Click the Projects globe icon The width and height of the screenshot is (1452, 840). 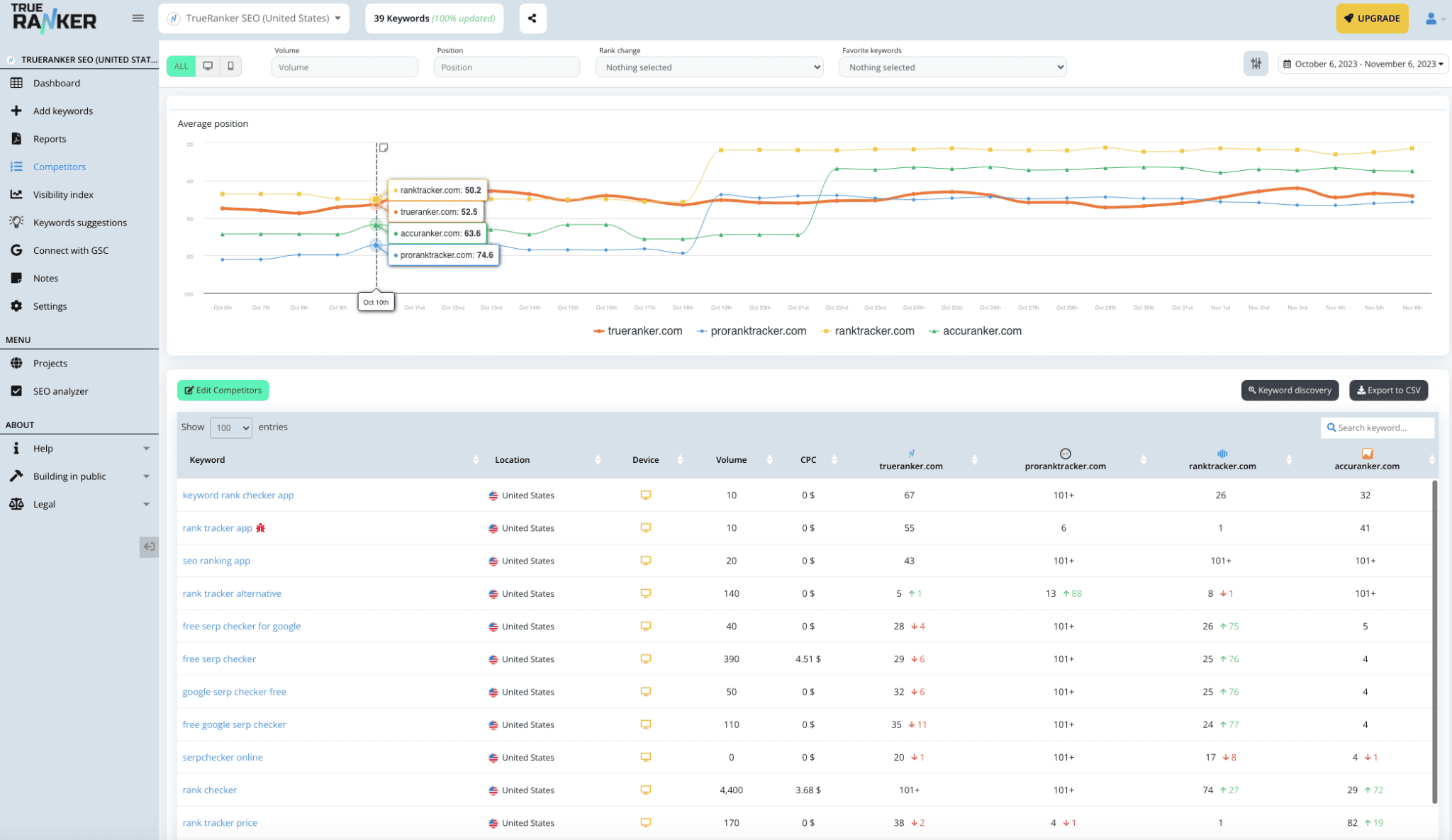point(16,363)
